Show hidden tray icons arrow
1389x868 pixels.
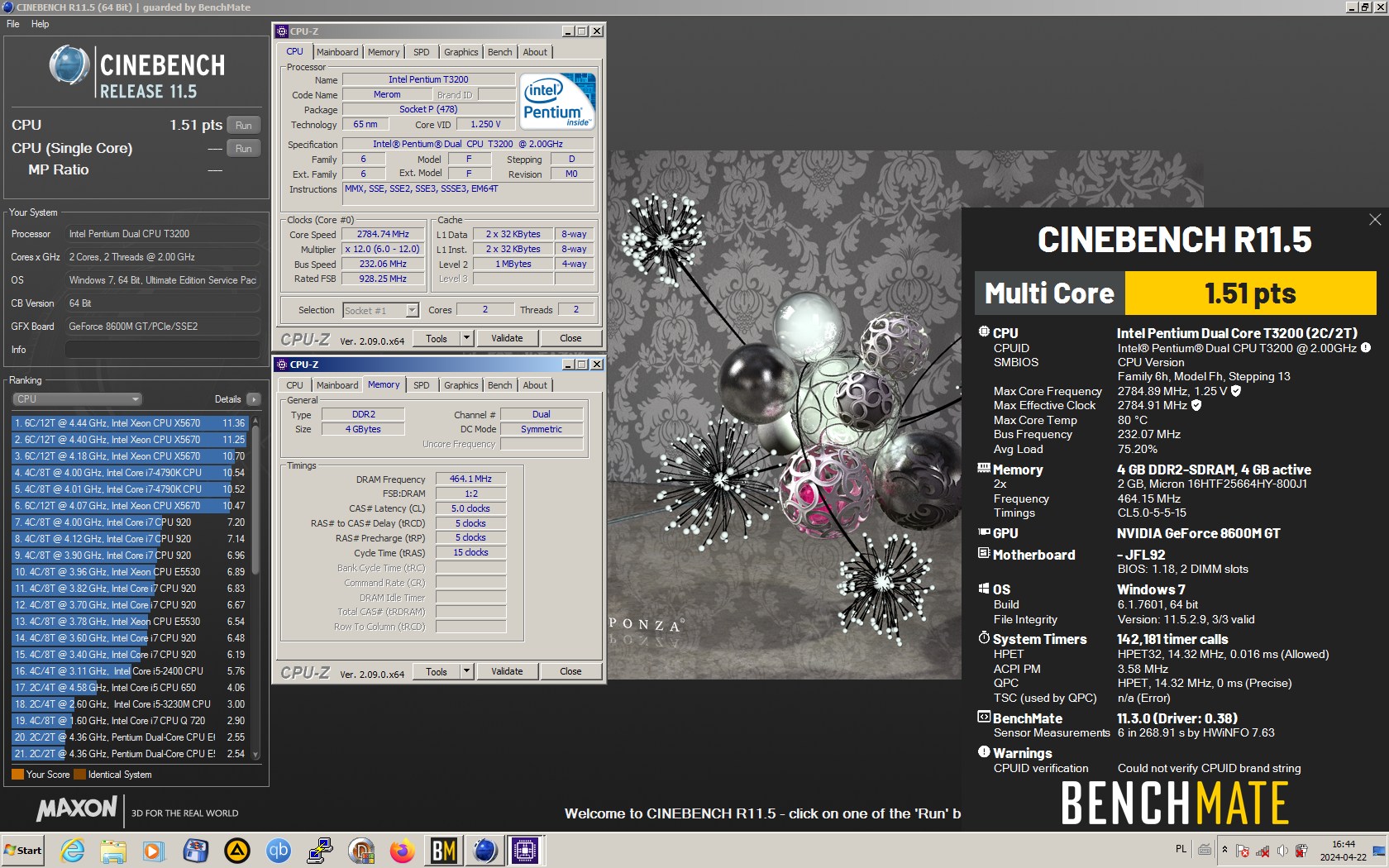point(1224,850)
